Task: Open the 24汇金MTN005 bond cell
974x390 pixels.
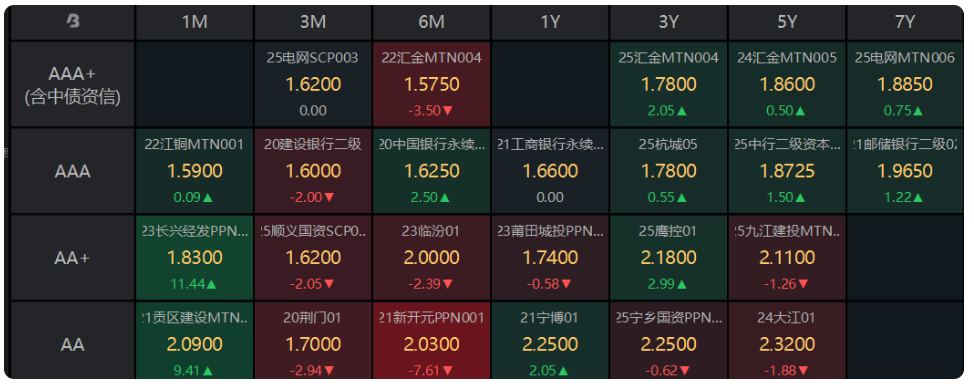Action: point(787,84)
